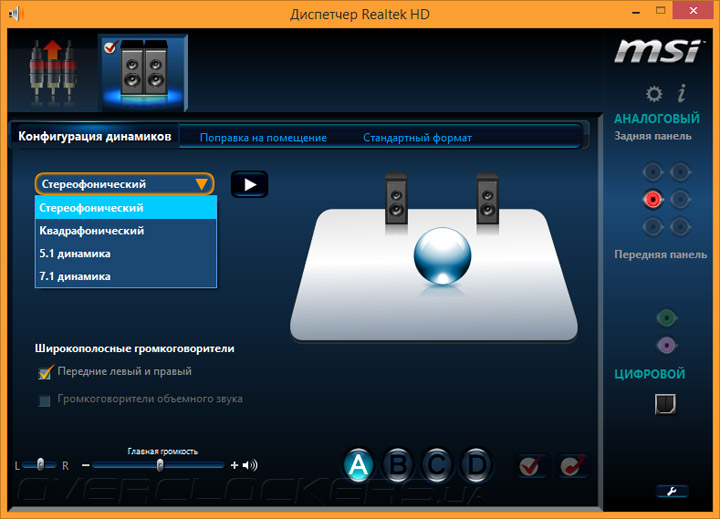Increase main volume with the plus button
Viewport: 720px width, 519px height.
tap(234, 465)
